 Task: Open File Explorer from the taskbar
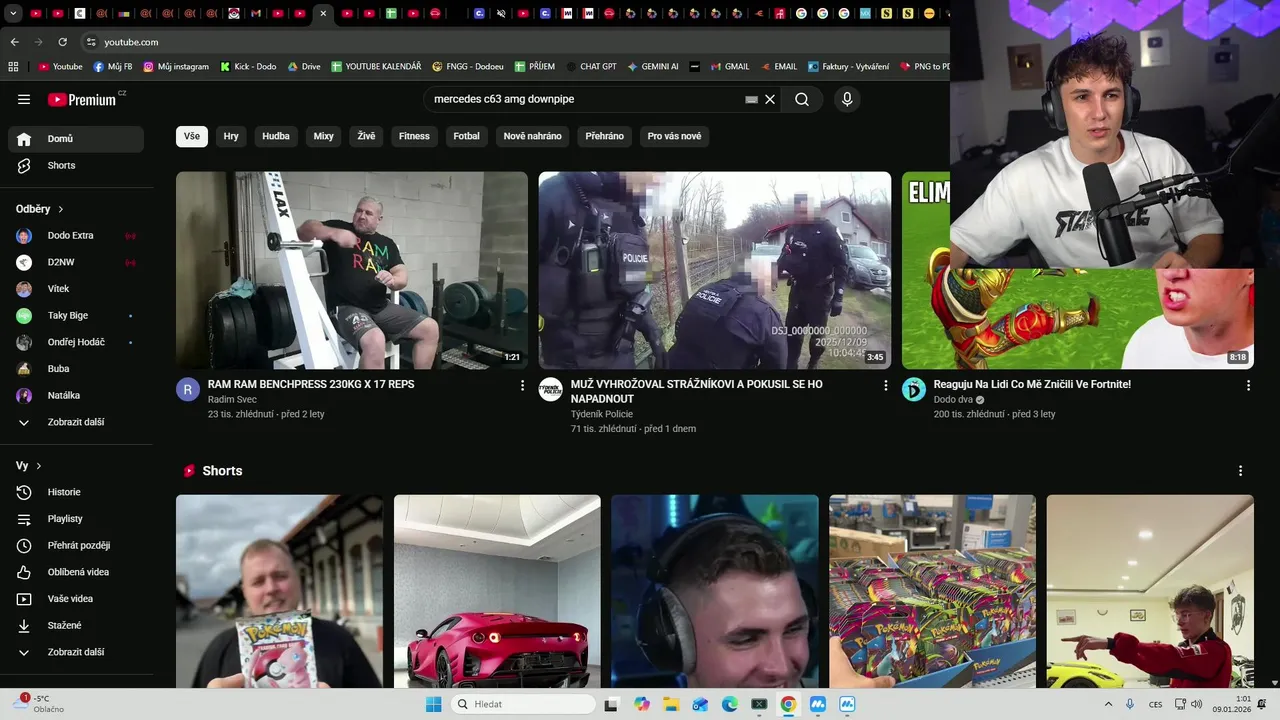tap(671, 704)
